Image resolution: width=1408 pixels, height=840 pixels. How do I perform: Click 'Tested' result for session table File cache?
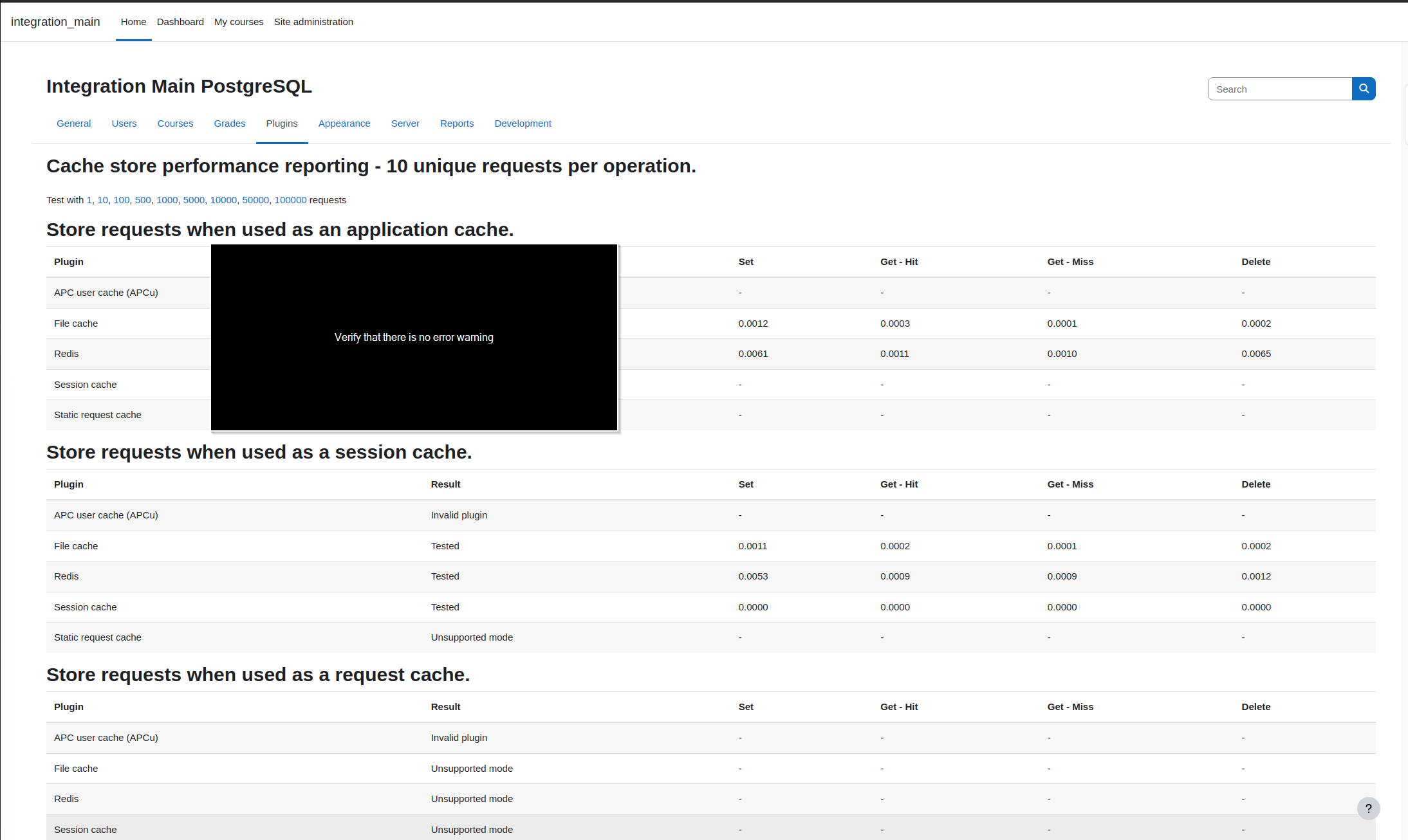click(445, 546)
